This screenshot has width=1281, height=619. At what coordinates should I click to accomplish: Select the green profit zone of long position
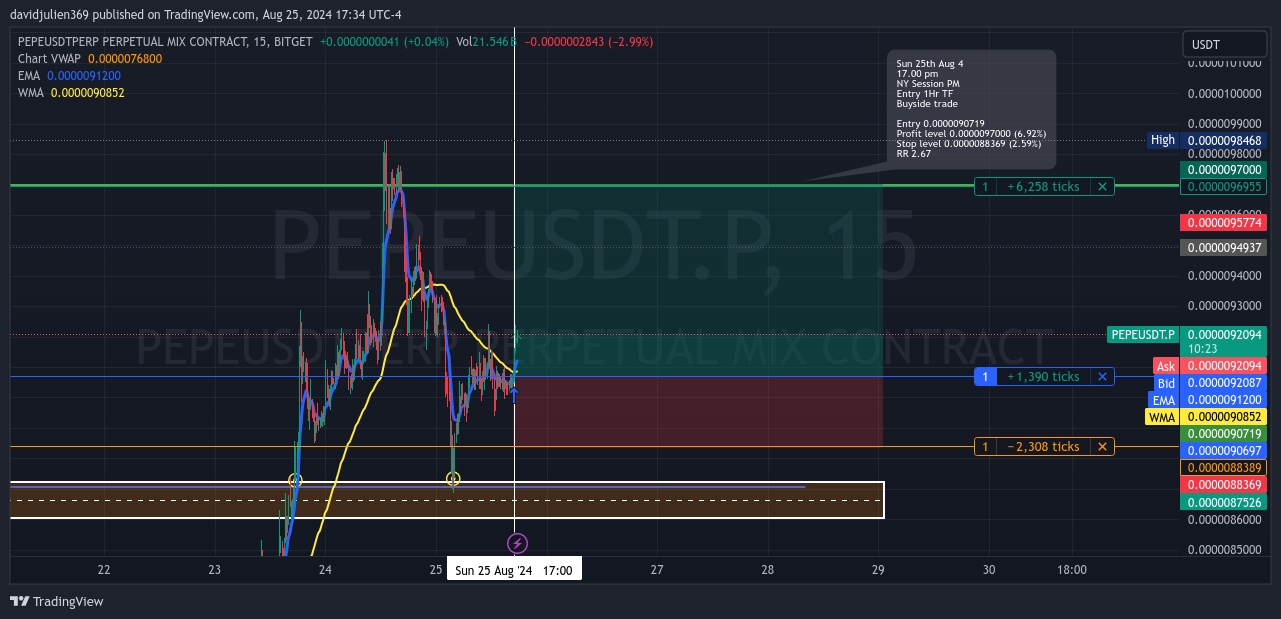698,281
